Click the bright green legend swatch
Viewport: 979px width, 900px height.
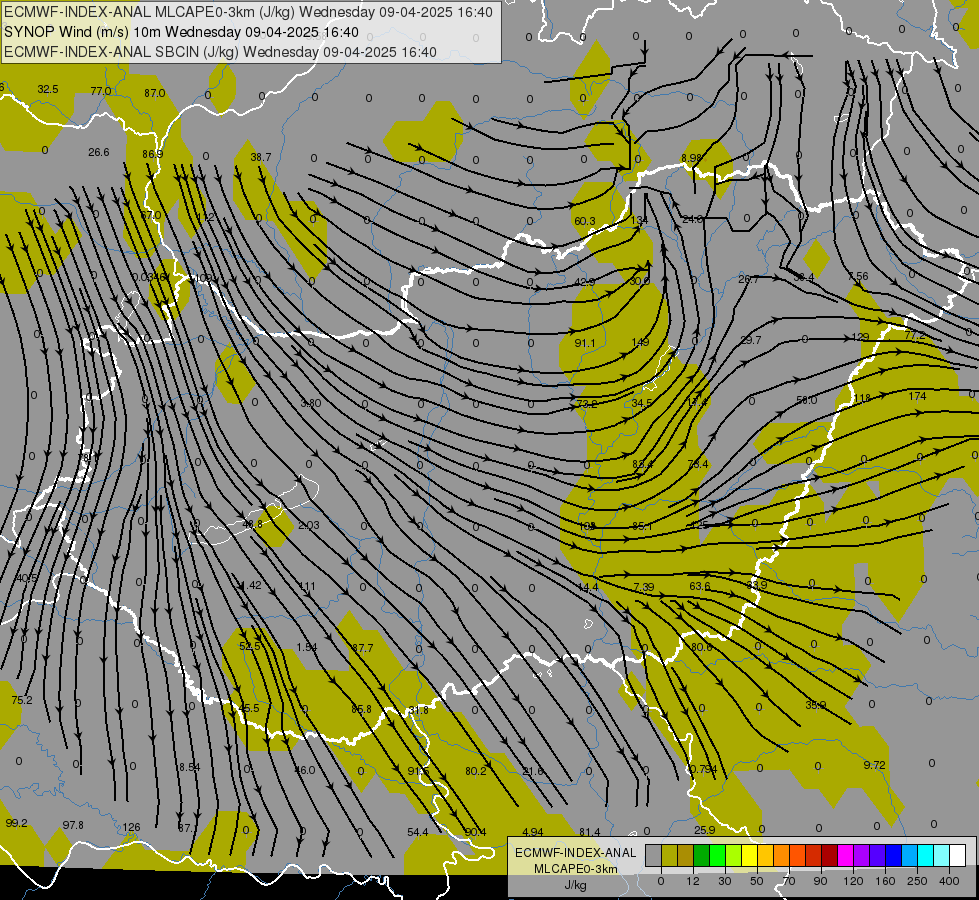tap(717, 856)
